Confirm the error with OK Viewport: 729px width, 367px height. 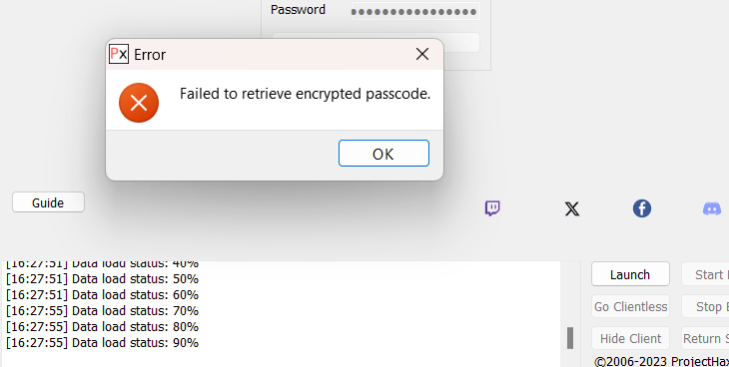click(x=384, y=153)
